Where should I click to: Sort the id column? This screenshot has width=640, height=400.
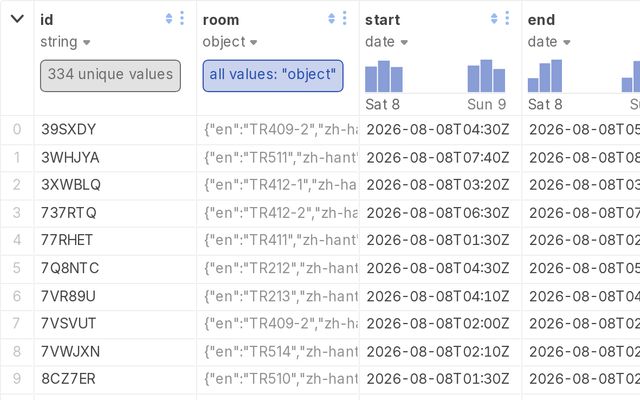pos(169,18)
